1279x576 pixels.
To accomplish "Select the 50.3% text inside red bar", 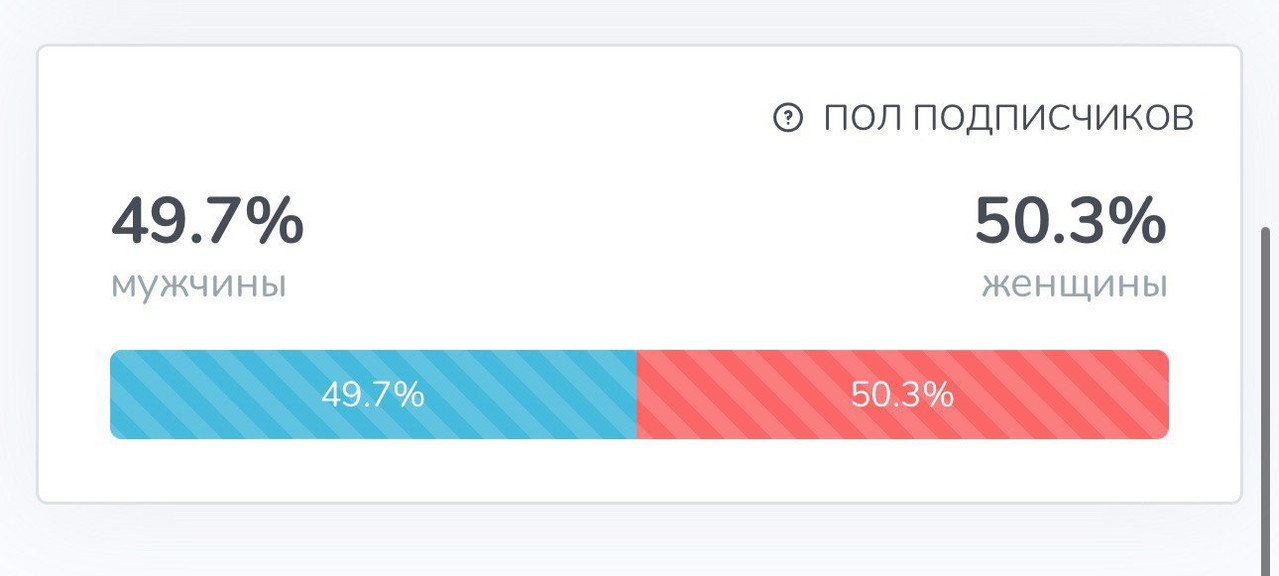I will (x=902, y=395).
